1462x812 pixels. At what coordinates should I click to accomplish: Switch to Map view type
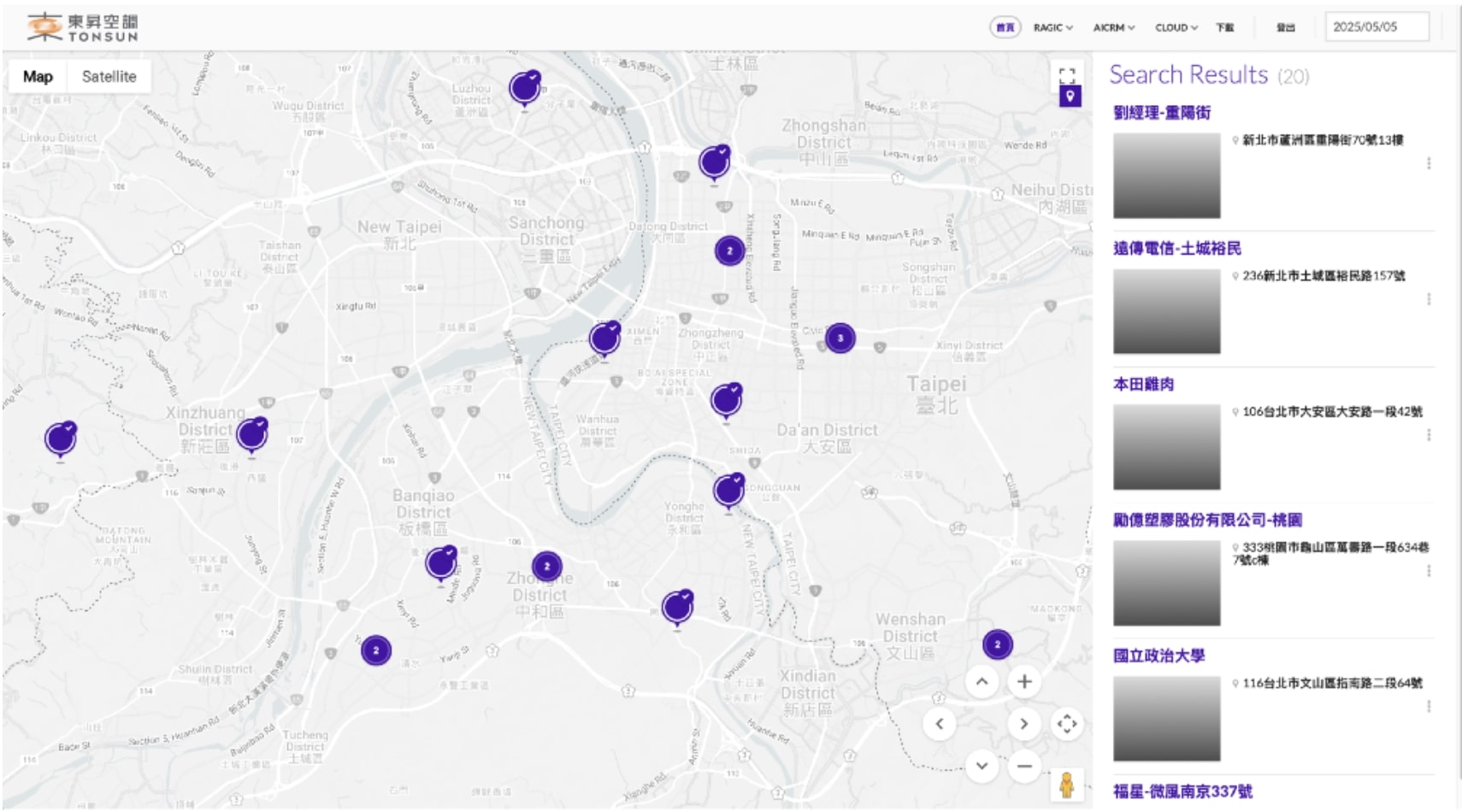38,76
